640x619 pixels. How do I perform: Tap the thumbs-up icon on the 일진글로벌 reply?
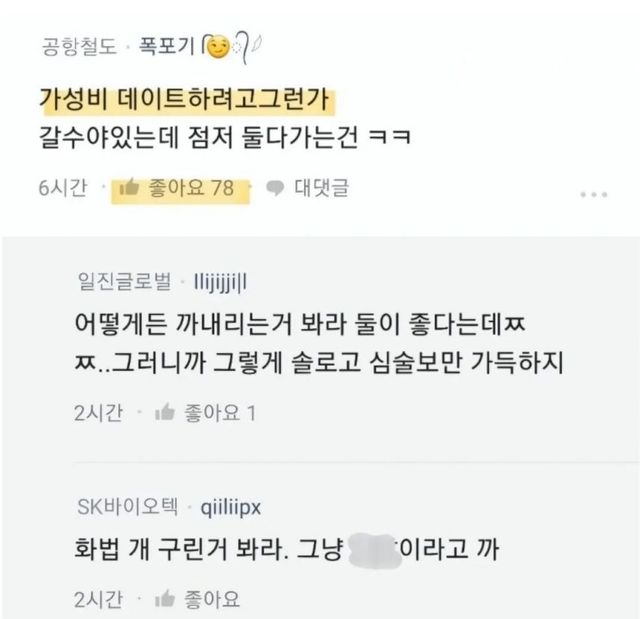point(166,413)
